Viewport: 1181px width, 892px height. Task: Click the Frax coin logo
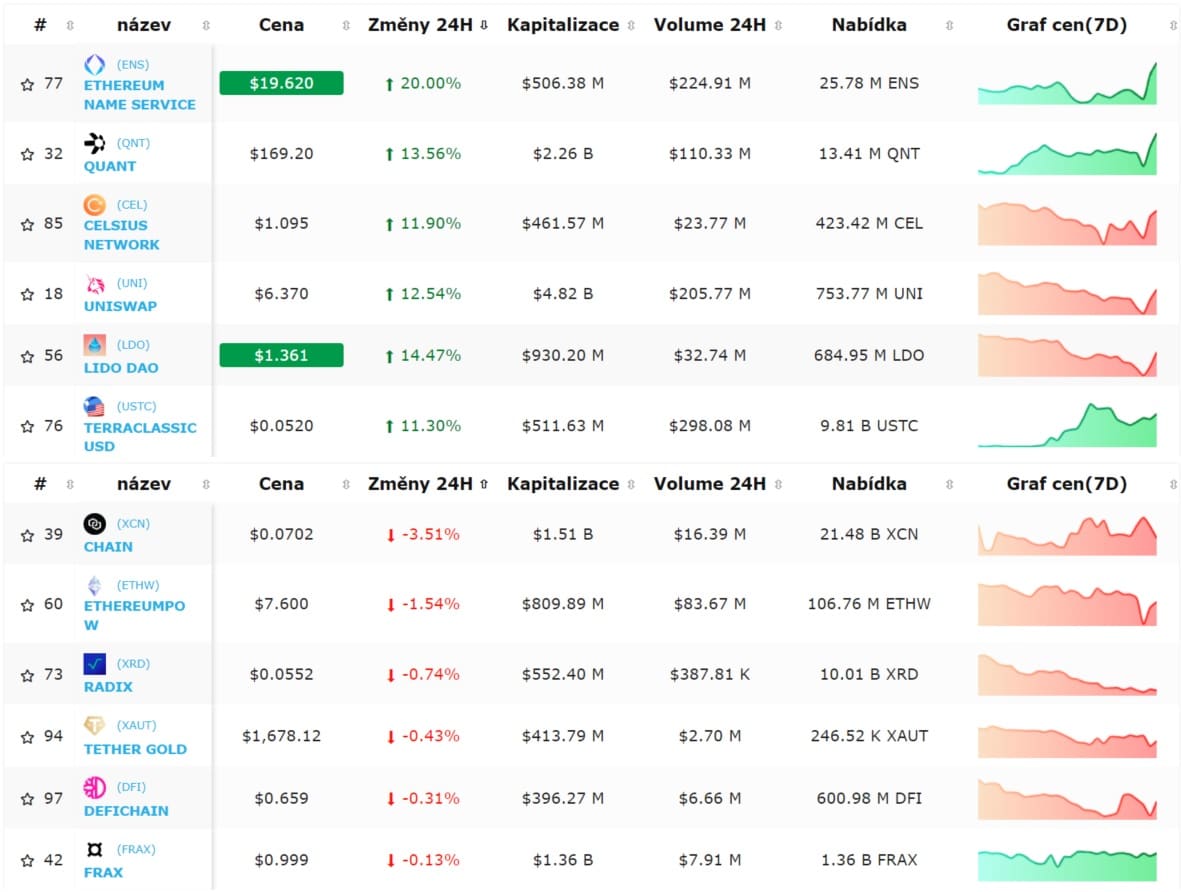tap(94, 850)
